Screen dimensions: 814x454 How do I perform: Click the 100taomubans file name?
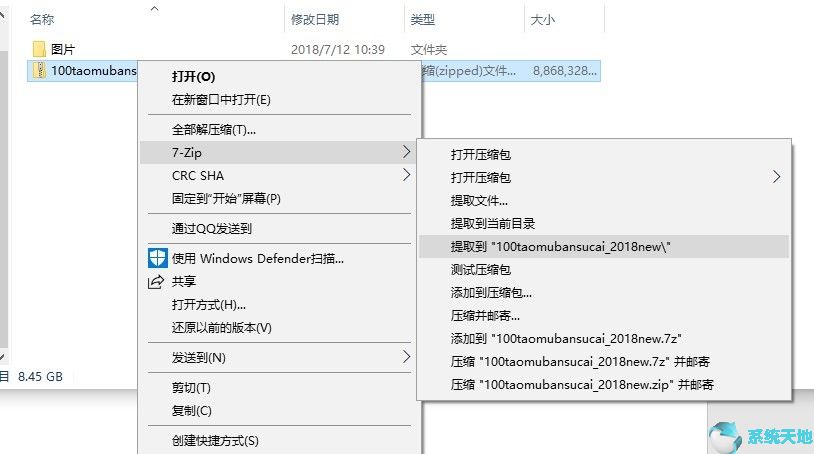[94, 71]
